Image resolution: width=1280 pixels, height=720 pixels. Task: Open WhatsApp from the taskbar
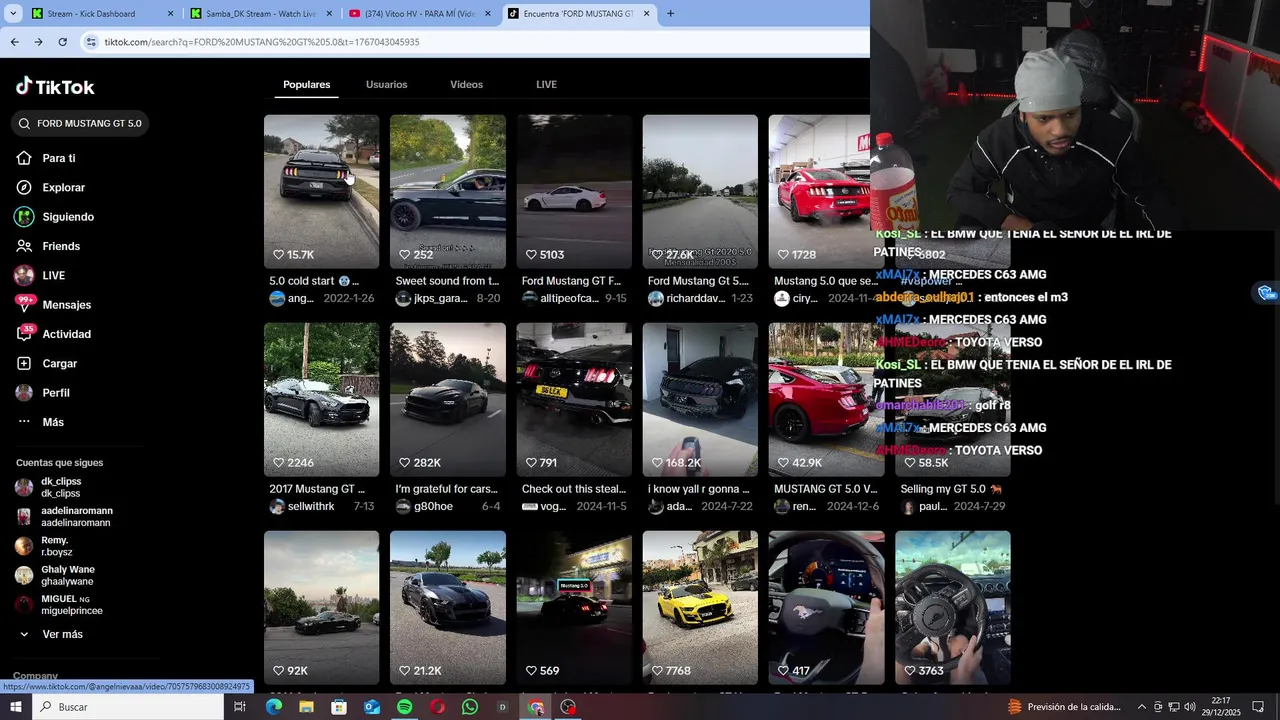tap(470, 707)
